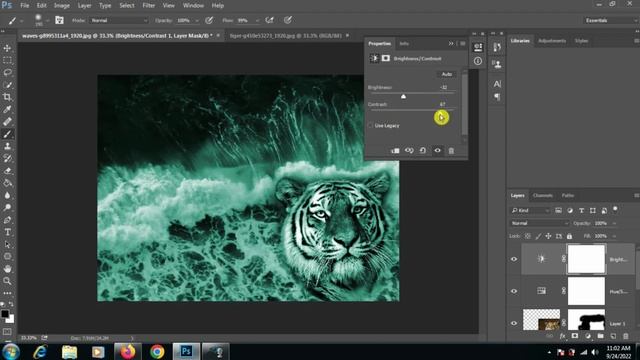
Task: Open brush Opacity slider dropdown
Action: (197, 20)
